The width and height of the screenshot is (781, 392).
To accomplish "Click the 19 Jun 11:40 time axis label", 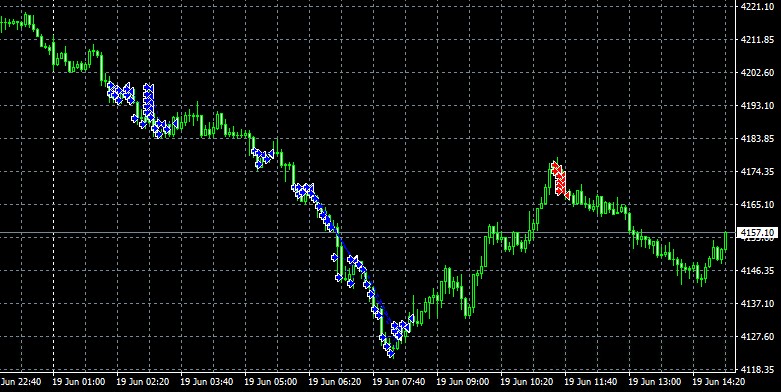I will [x=592, y=382].
